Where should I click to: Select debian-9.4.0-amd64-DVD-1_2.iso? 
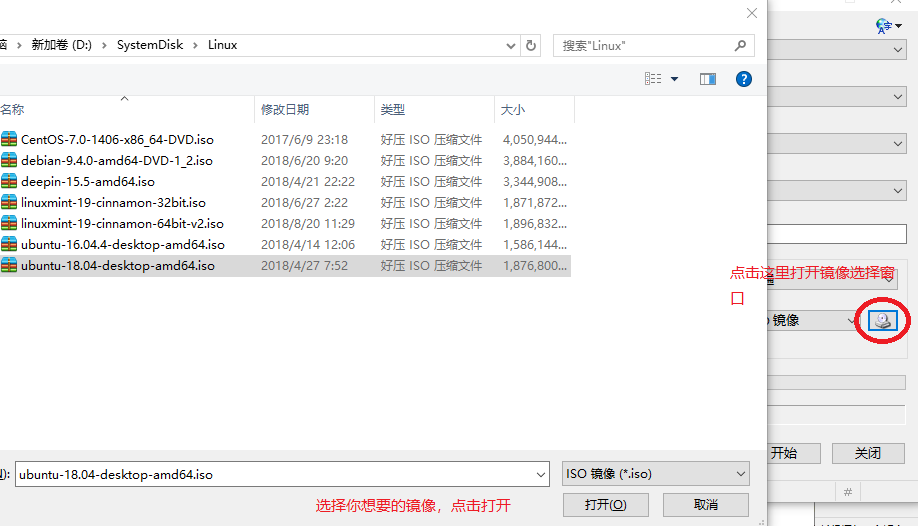click(117, 161)
